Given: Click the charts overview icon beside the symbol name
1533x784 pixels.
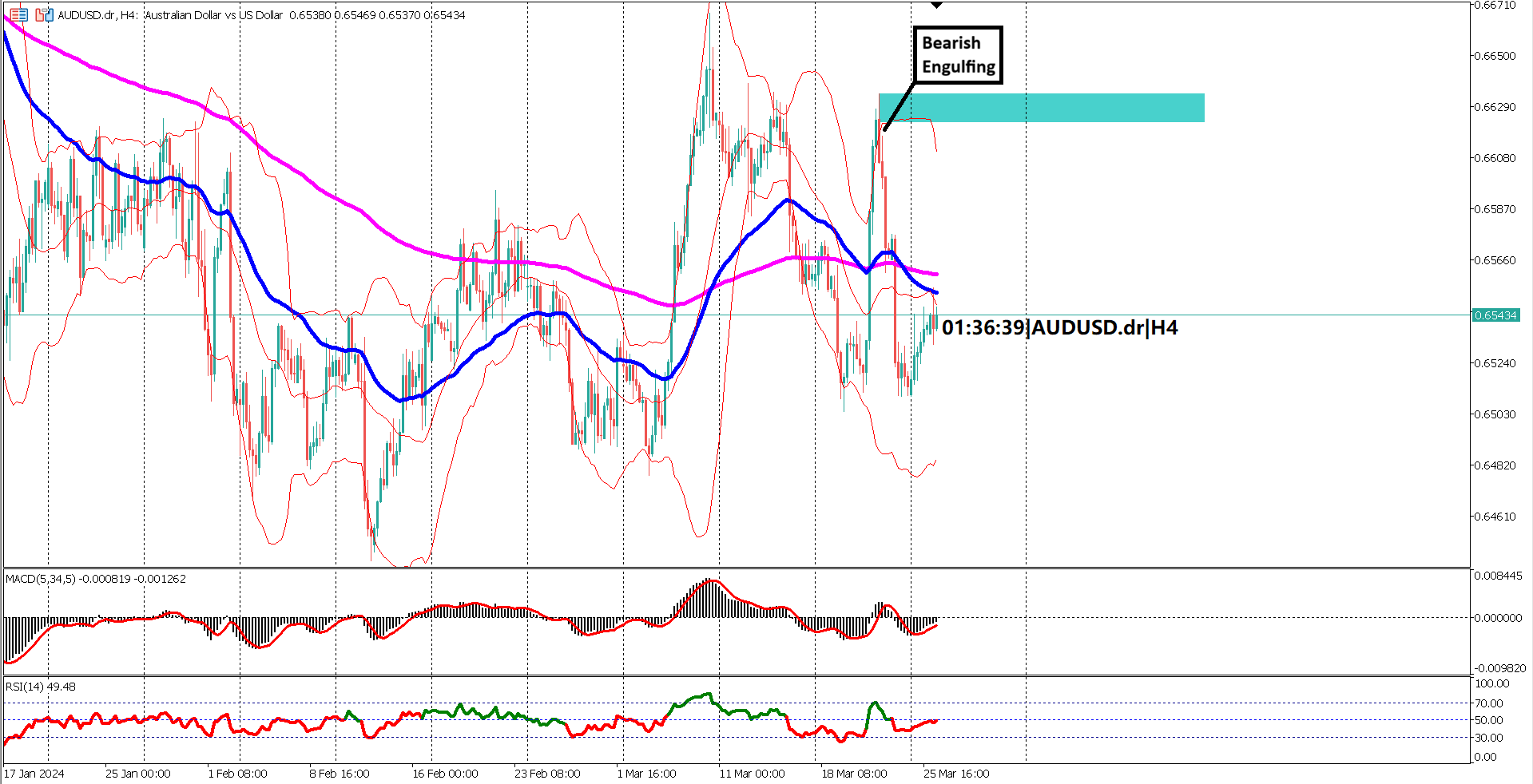Looking at the screenshot, I should [x=18, y=14].
